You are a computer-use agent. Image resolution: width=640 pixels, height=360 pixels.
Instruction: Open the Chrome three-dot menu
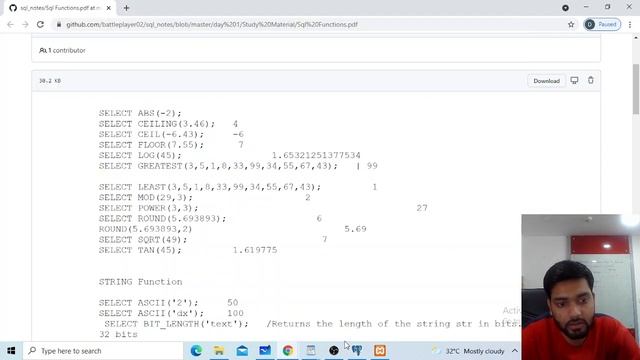pos(630,24)
